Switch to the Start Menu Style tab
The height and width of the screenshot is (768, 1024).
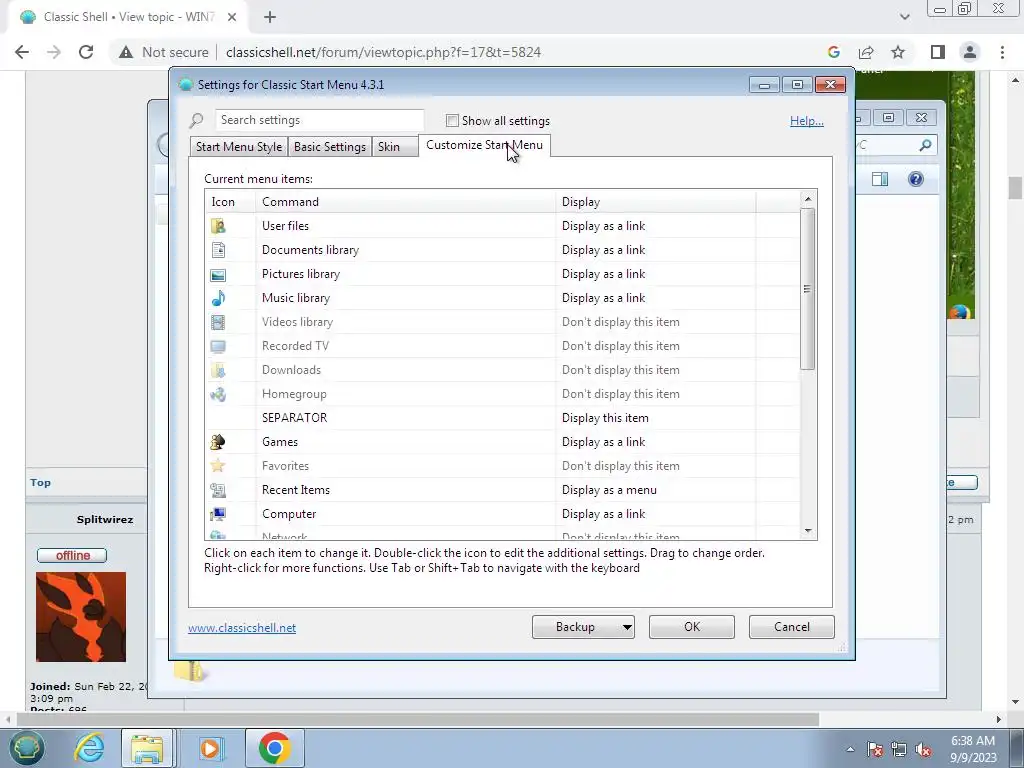tap(239, 147)
